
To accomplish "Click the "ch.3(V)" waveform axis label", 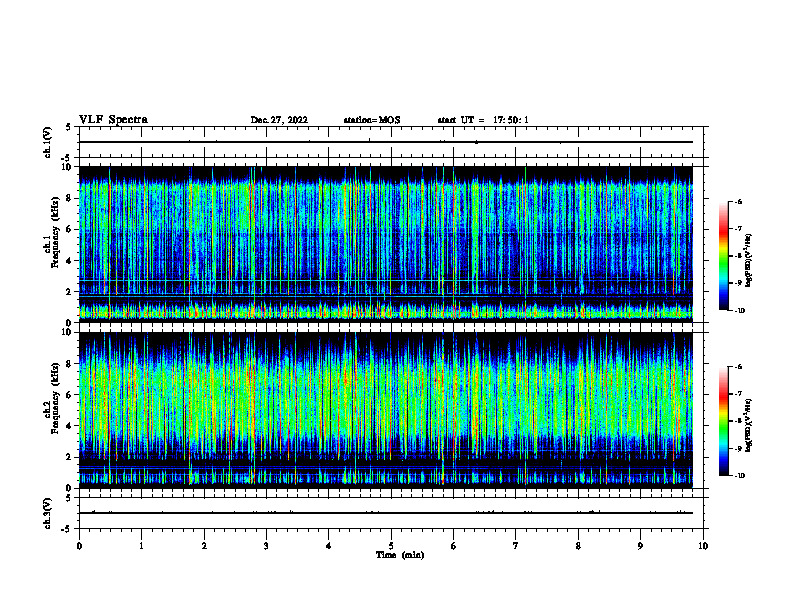I will (x=47, y=513).
